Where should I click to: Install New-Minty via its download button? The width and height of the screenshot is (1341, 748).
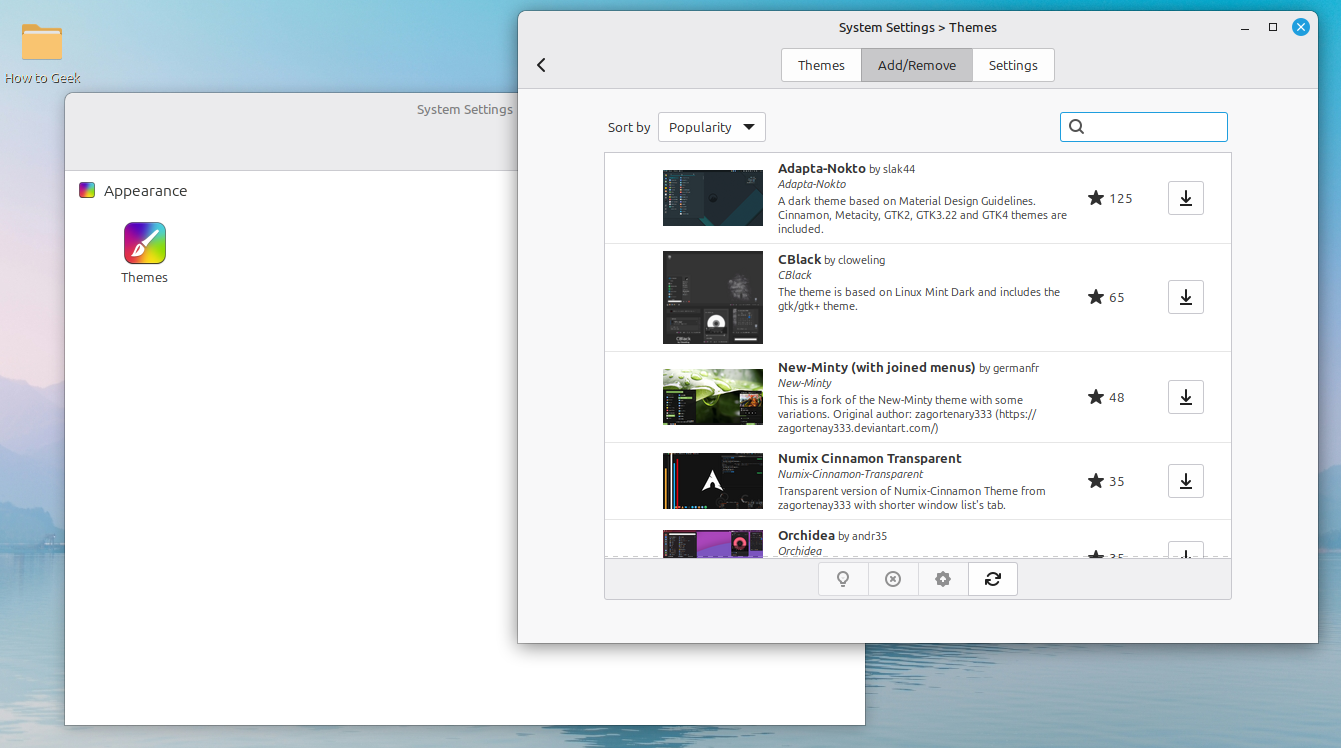[1185, 397]
